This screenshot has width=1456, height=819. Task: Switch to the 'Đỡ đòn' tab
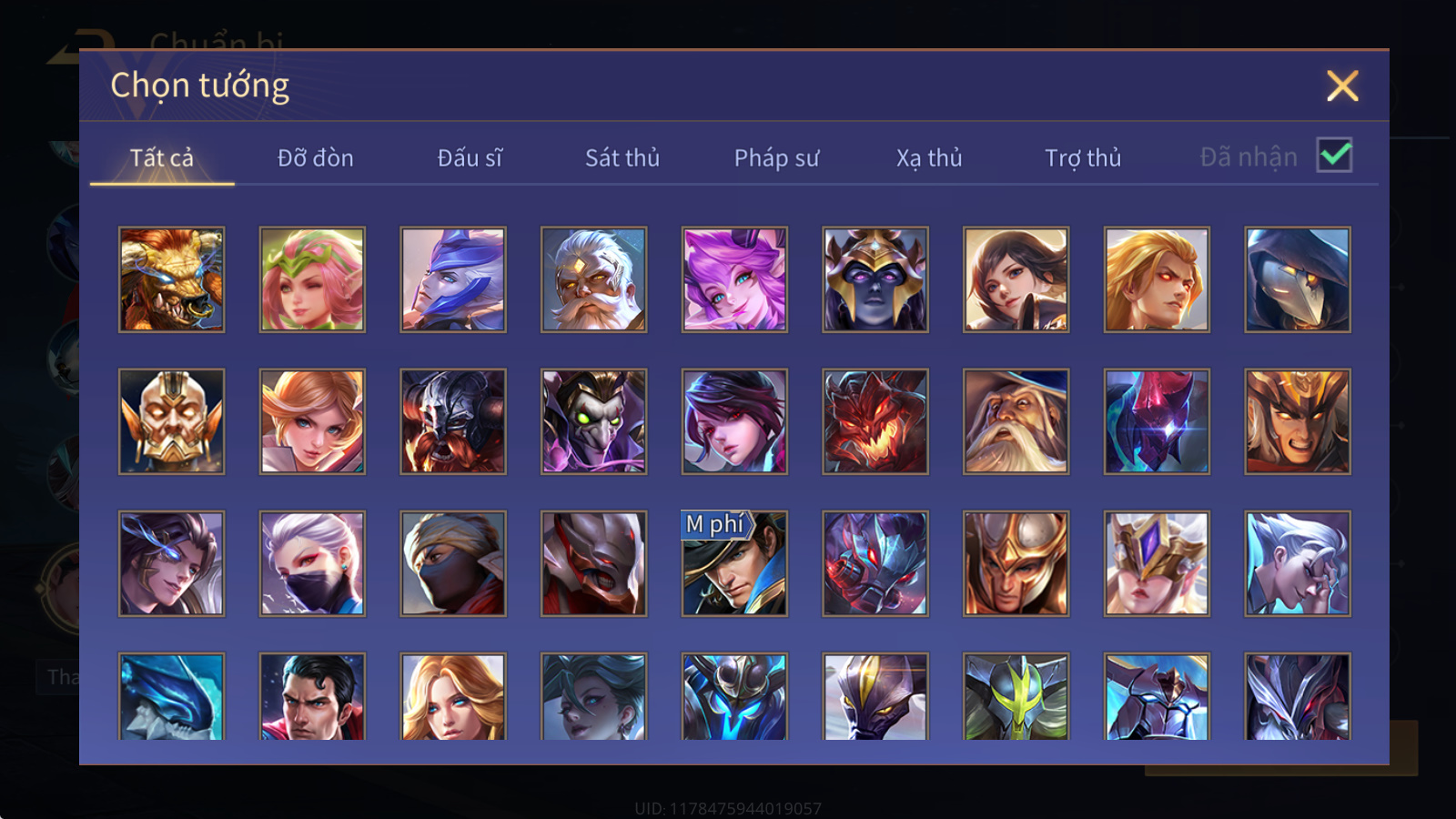[315, 157]
